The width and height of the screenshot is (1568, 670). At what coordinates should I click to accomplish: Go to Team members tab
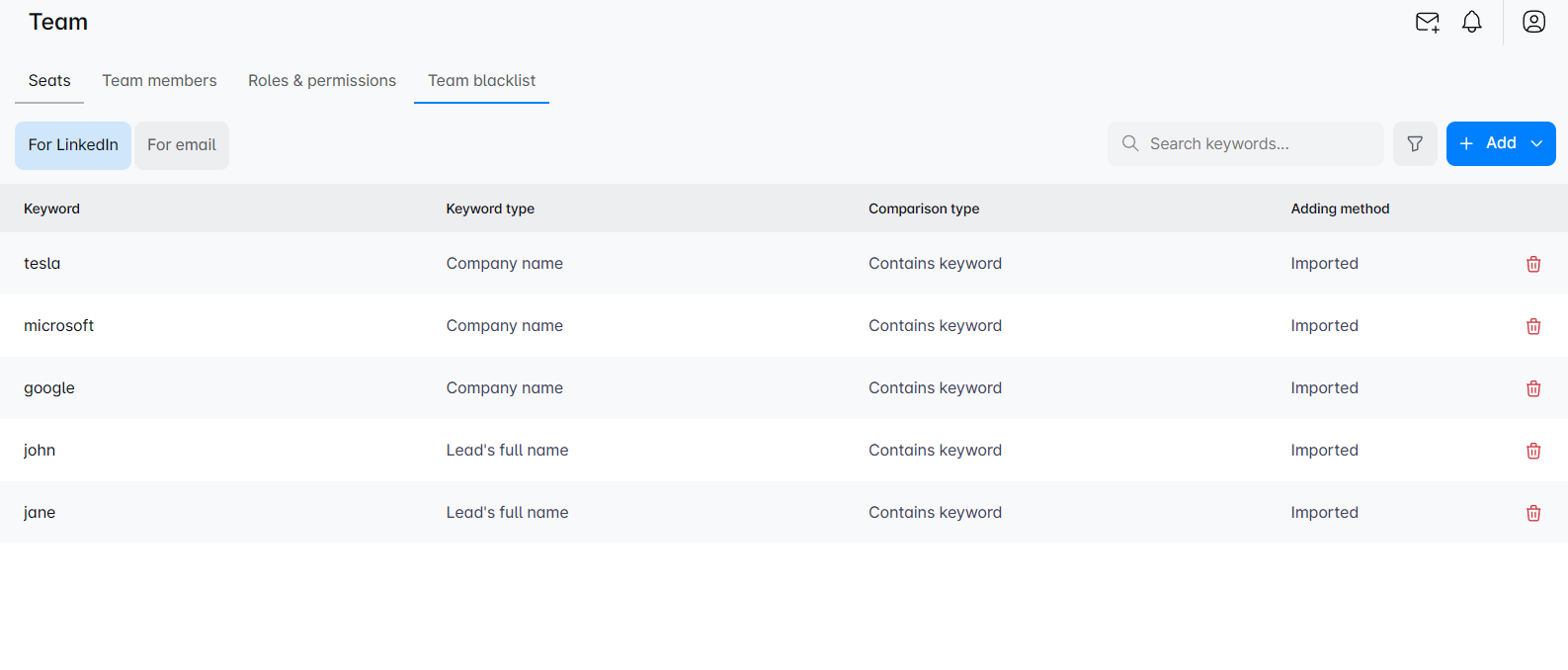click(159, 81)
